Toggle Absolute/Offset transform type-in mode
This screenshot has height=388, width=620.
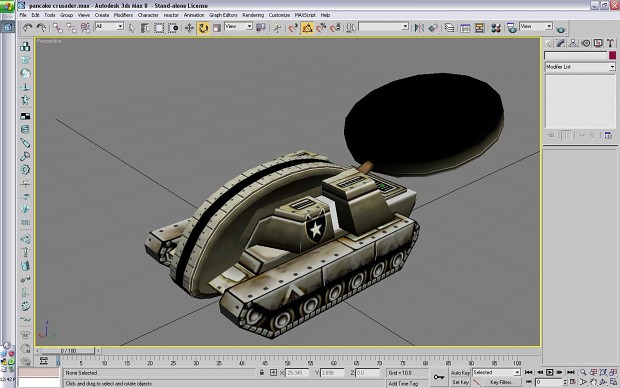point(273,373)
